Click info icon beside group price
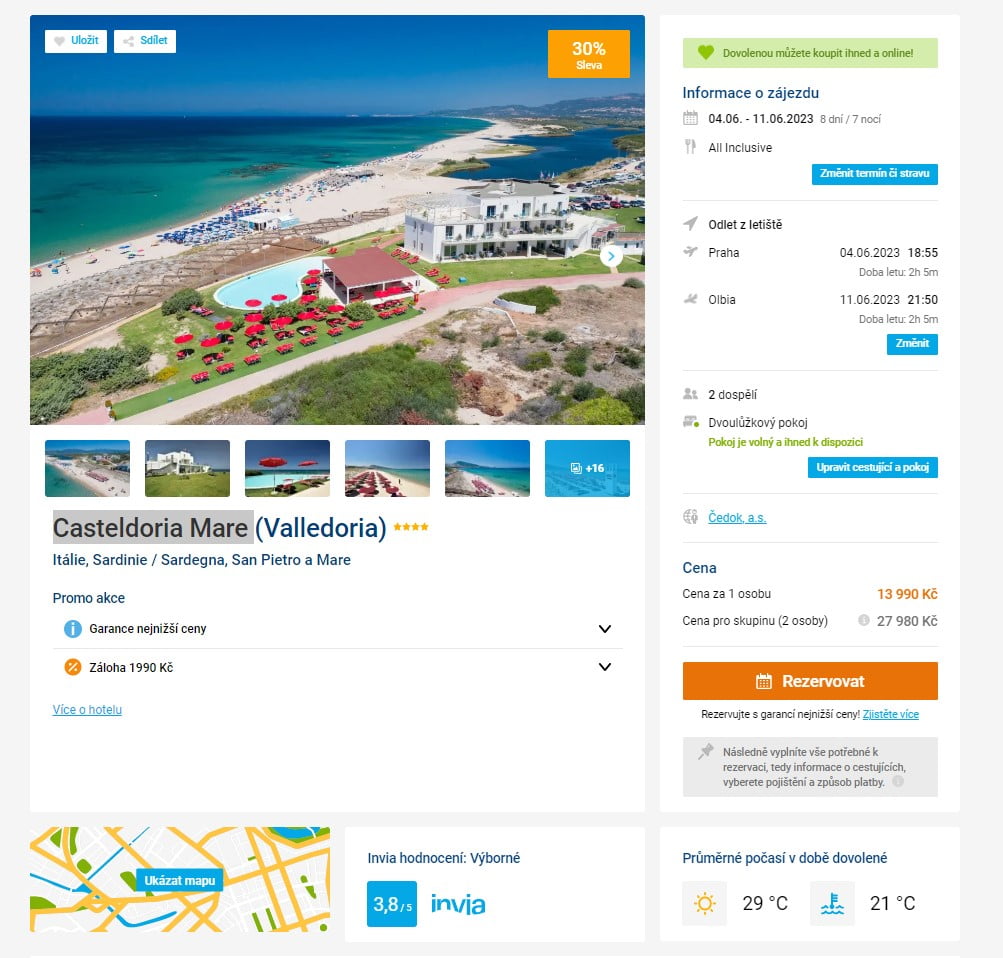This screenshot has height=958, width=1003. click(863, 621)
